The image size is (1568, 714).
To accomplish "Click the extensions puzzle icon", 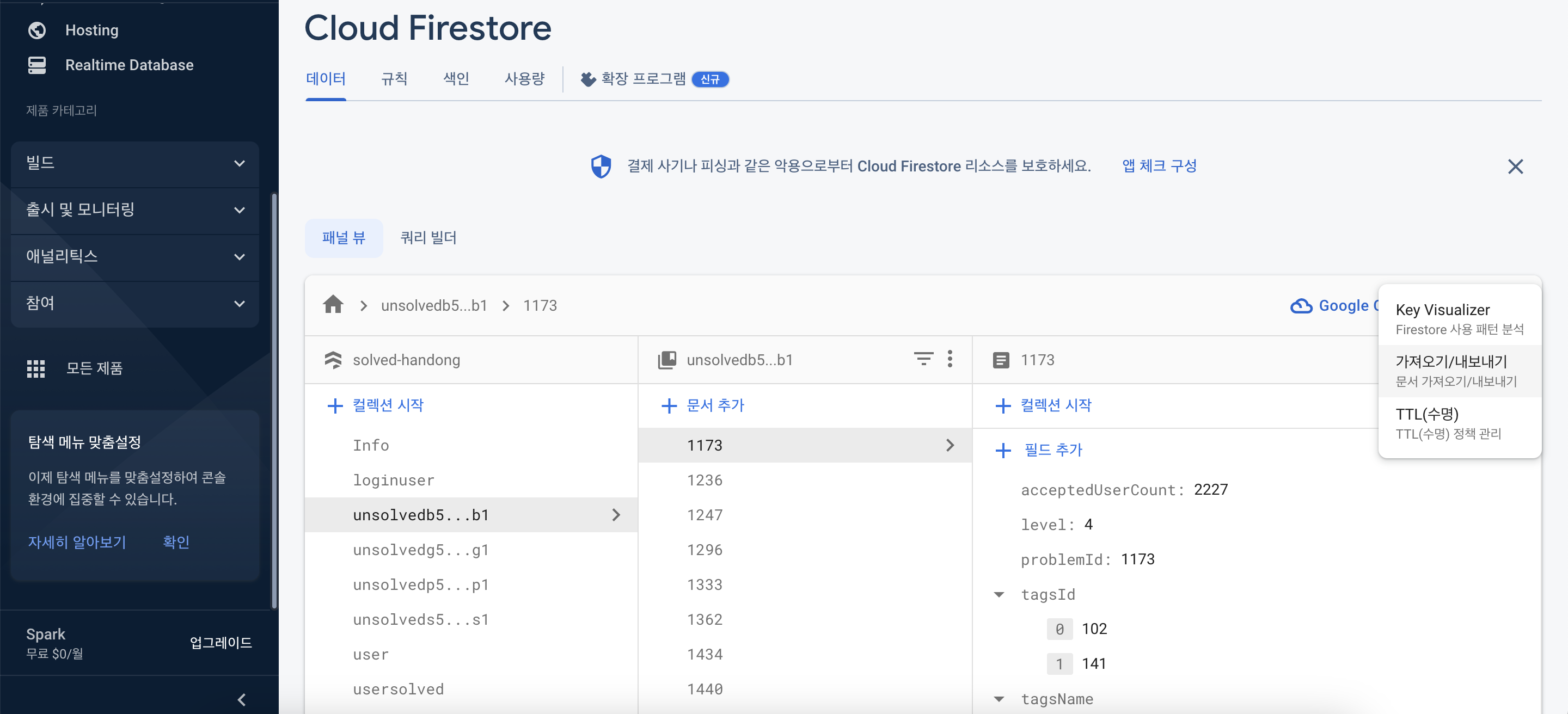I will [x=588, y=79].
